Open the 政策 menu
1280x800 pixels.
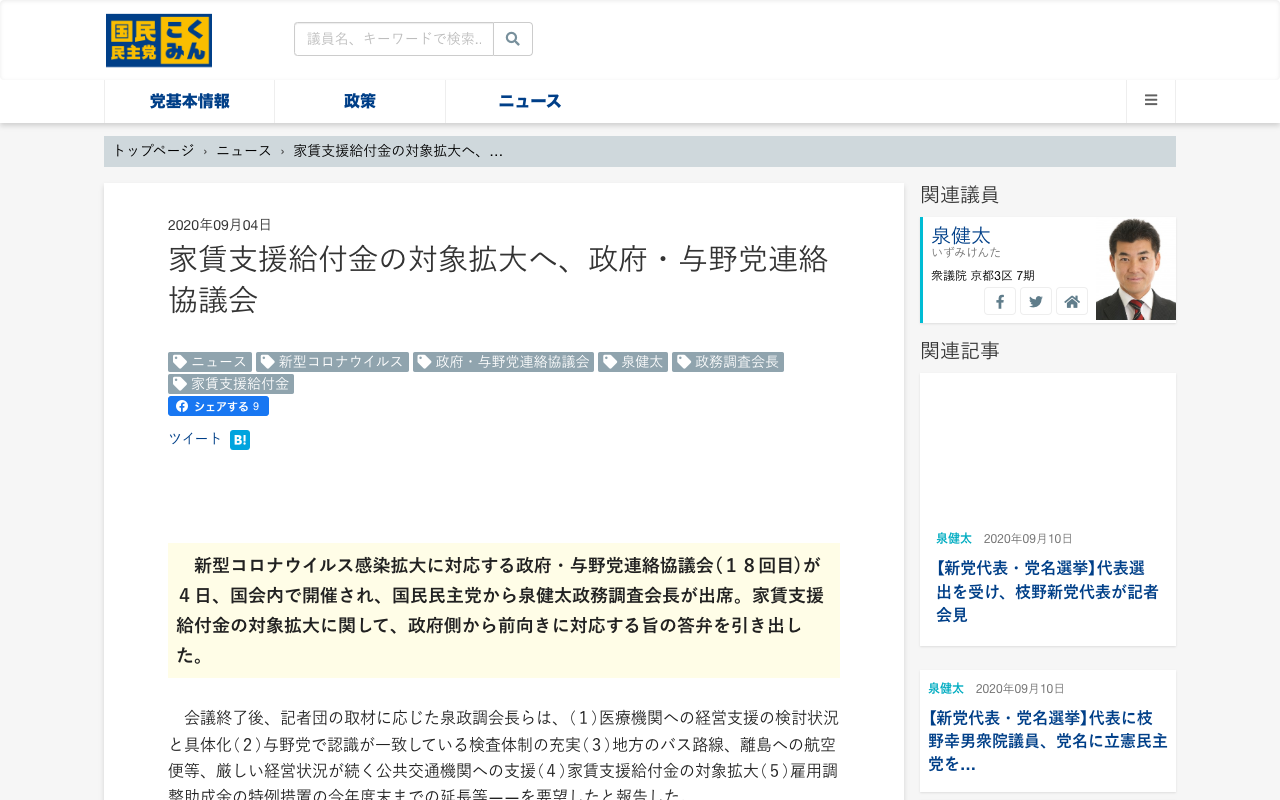[360, 101]
